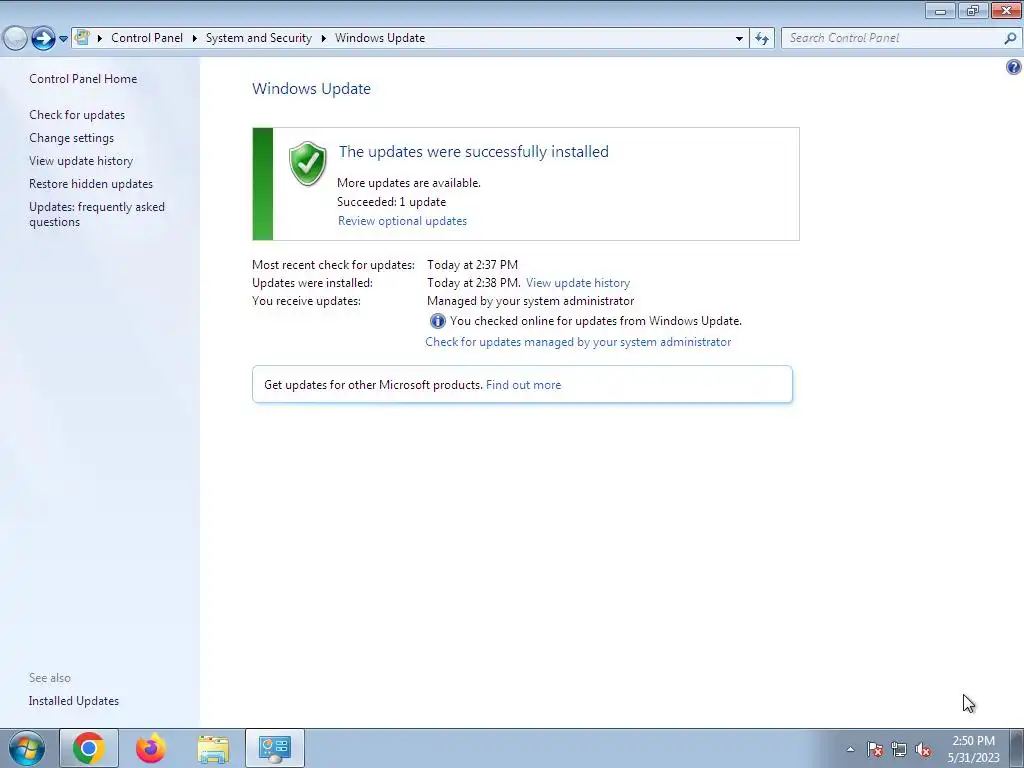Open Control Panel Home link
1024x768 pixels.
pos(83,78)
